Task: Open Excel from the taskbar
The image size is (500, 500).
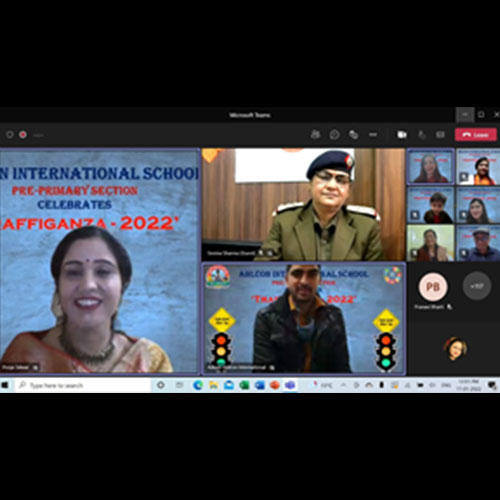Action: (x=244, y=385)
